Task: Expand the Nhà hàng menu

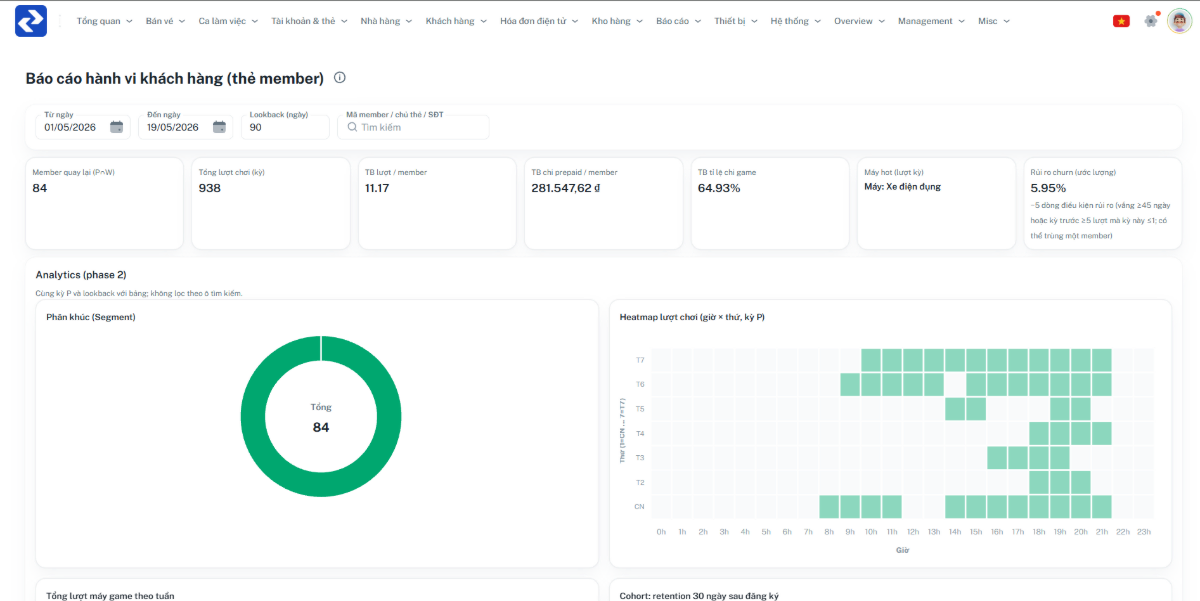Action: click(x=387, y=21)
